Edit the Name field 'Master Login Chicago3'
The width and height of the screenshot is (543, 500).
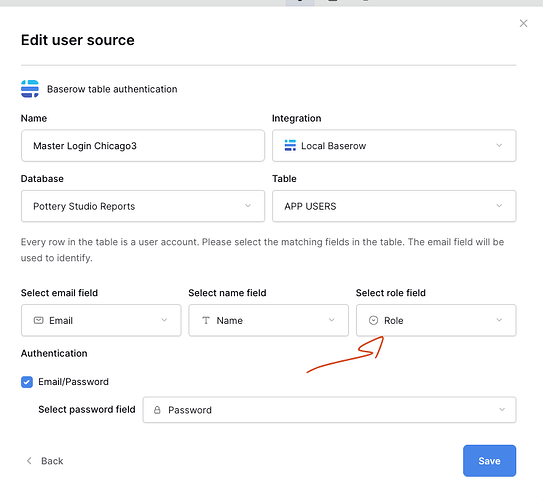143,146
